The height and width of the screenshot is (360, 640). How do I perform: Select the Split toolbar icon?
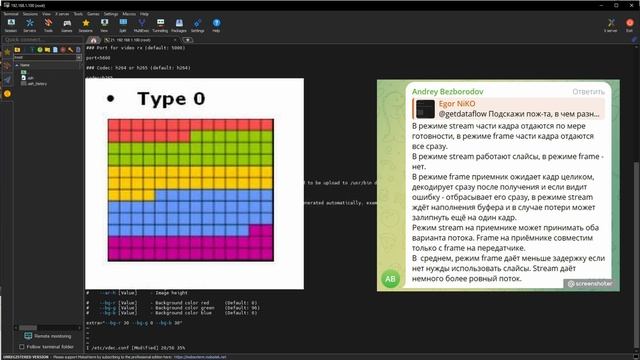tap(123, 25)
